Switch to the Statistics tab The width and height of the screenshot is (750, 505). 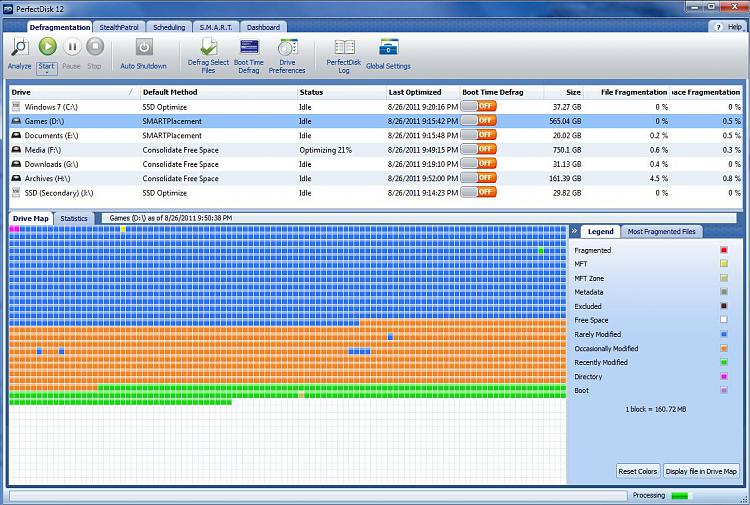(x=74, y=219)
